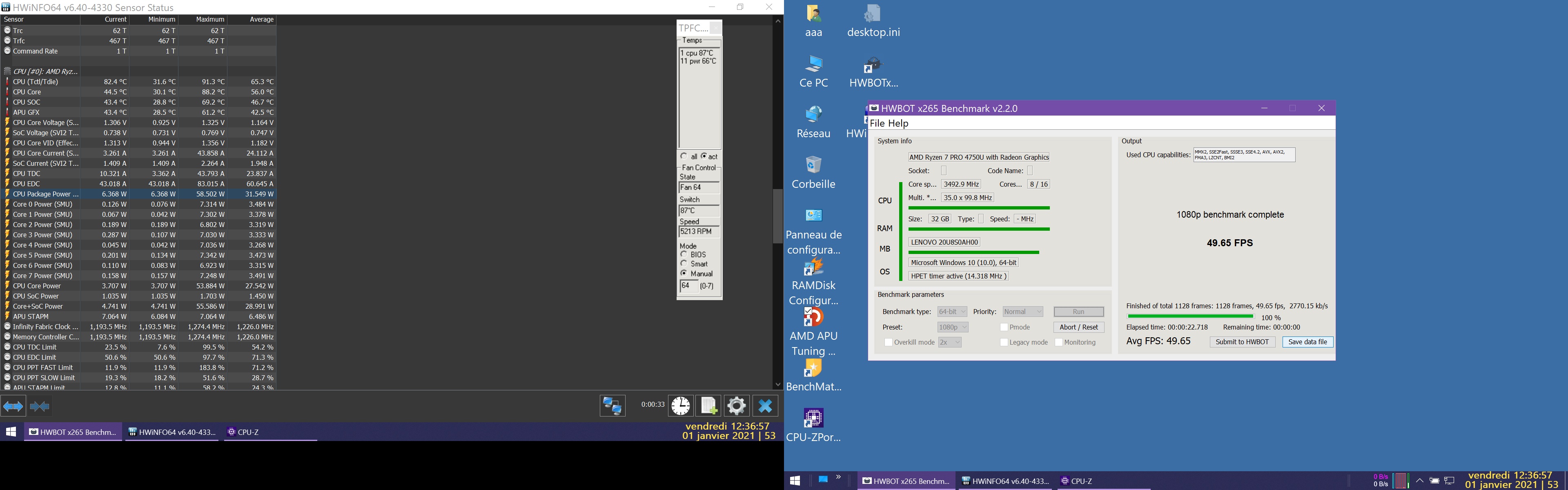1568x490 pixels.
Task: Open Priority Normal dropdown
Action: [x=1022, y=312]
